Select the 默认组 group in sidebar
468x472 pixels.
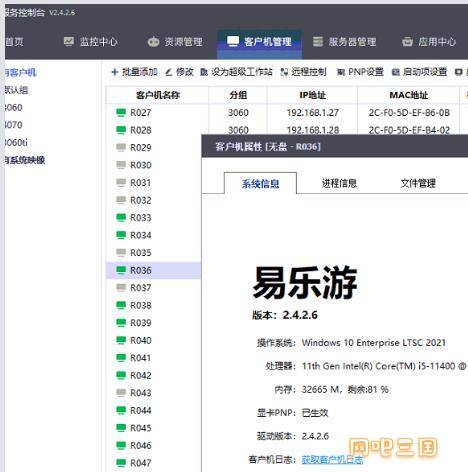[x=16, y=90]
